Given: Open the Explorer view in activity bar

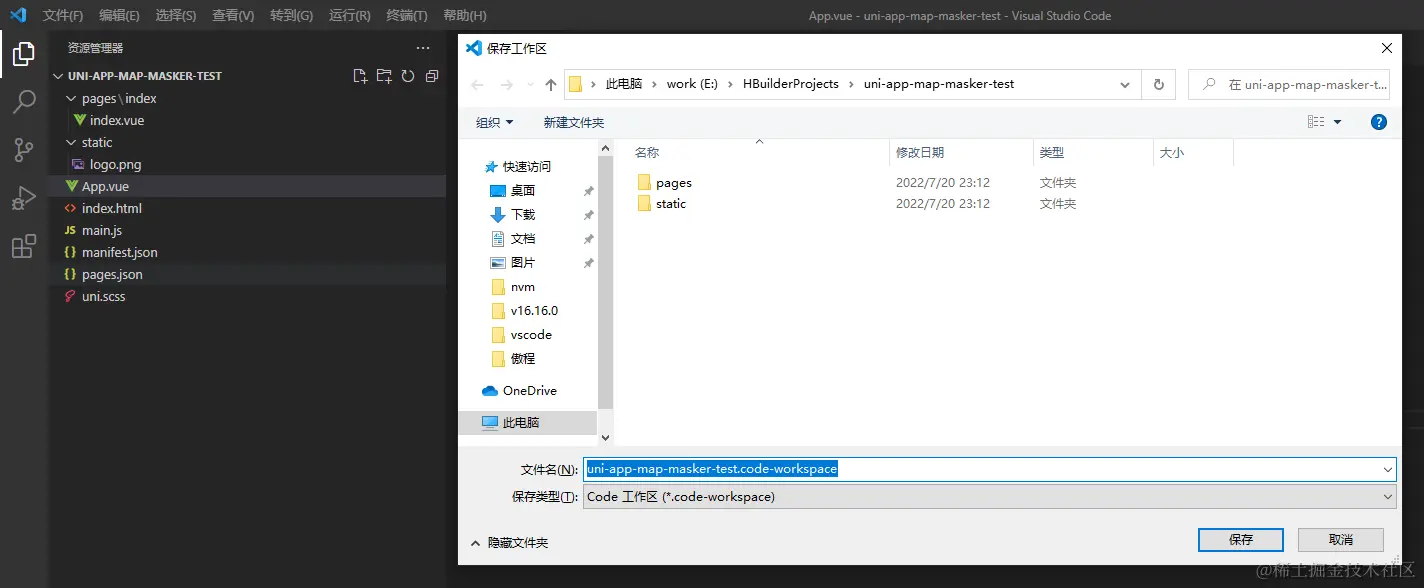Looking at the screenshot, I should click(24, 54).
